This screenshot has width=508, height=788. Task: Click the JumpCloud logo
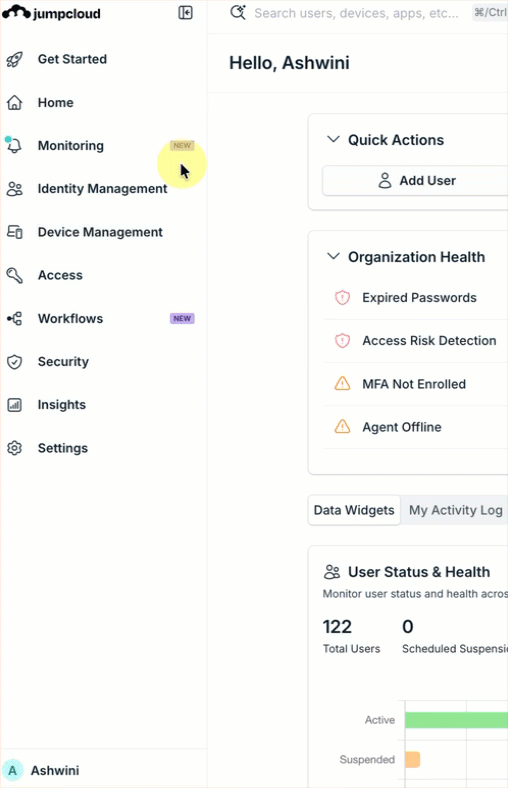click(x=51, y=13)
